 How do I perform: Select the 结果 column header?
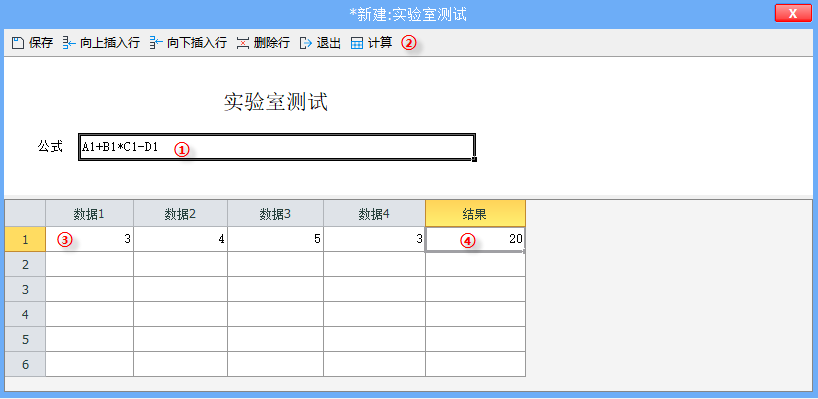pyautogui.click(x=475, y=213)
